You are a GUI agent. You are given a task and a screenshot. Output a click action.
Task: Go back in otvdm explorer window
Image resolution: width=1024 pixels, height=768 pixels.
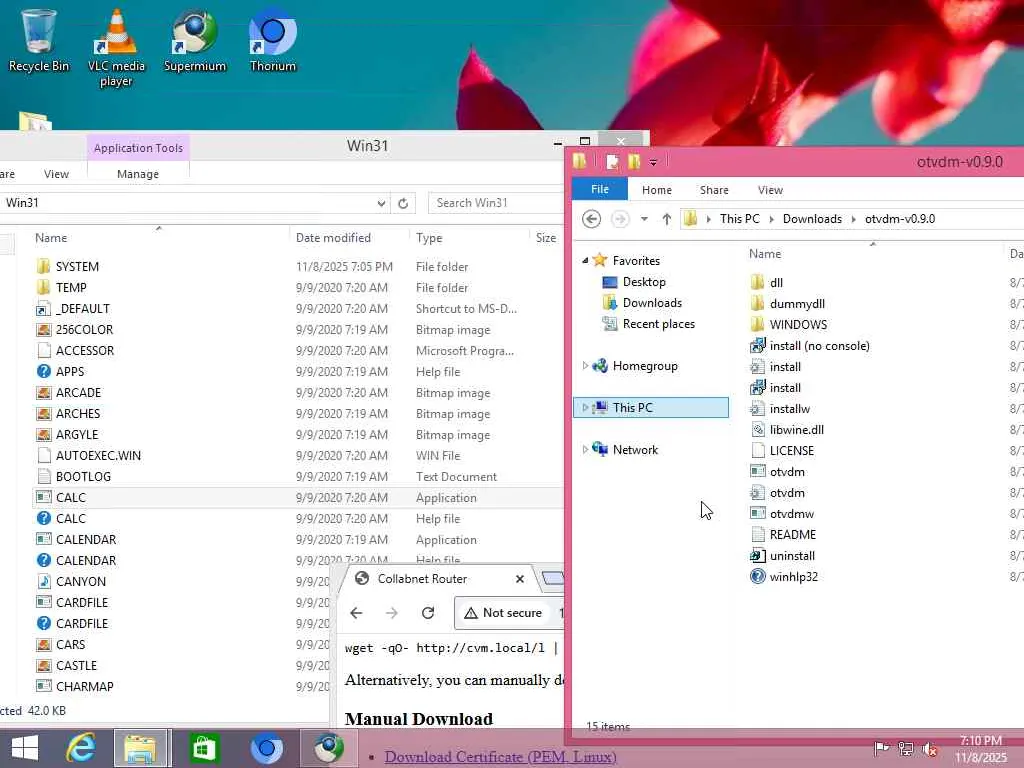[591, 219]
